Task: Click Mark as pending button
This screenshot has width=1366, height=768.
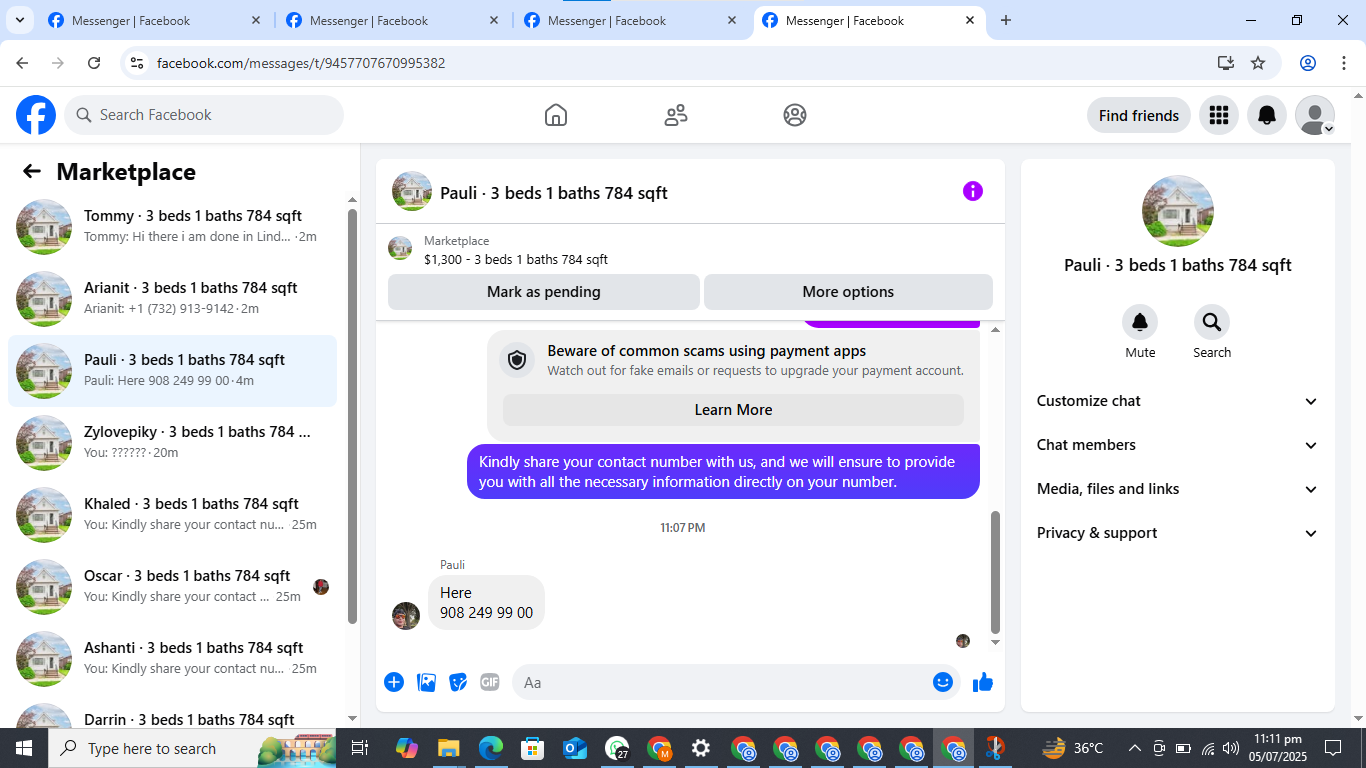Action: coord(544,292)
